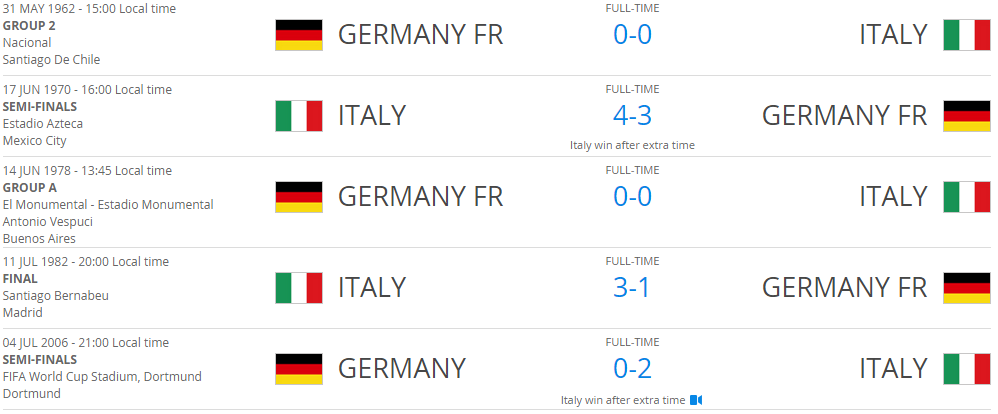Open the 0-2 score of 2006 semi-final
Viewport: 998px width, 414px height.
[x=632, y=368]
